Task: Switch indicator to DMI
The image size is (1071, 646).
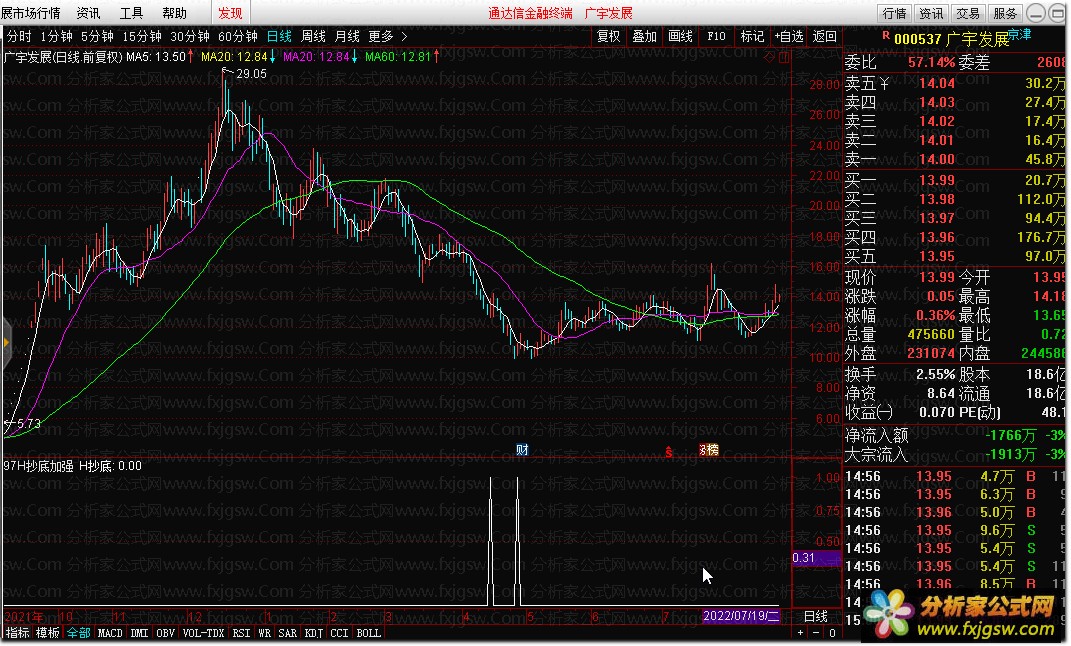Action: (139, 633)
